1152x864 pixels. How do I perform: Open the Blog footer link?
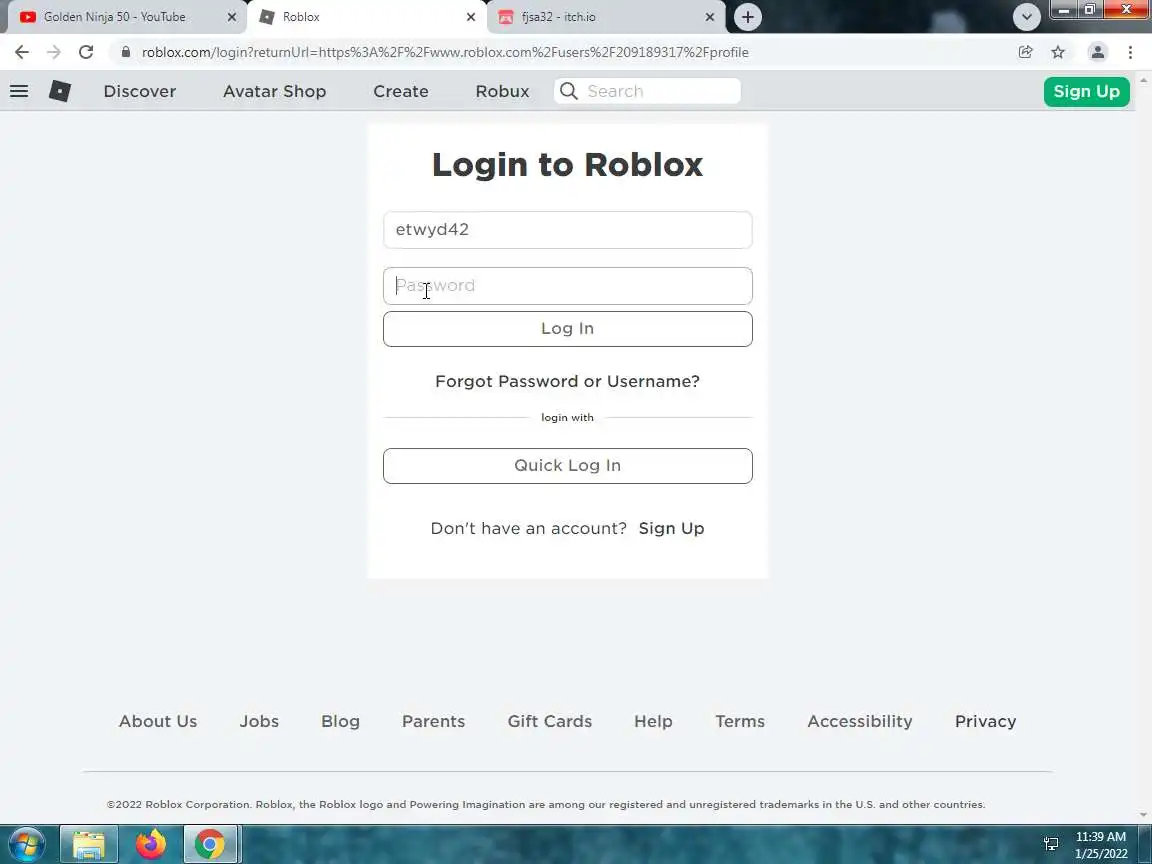tap(340, 721)
